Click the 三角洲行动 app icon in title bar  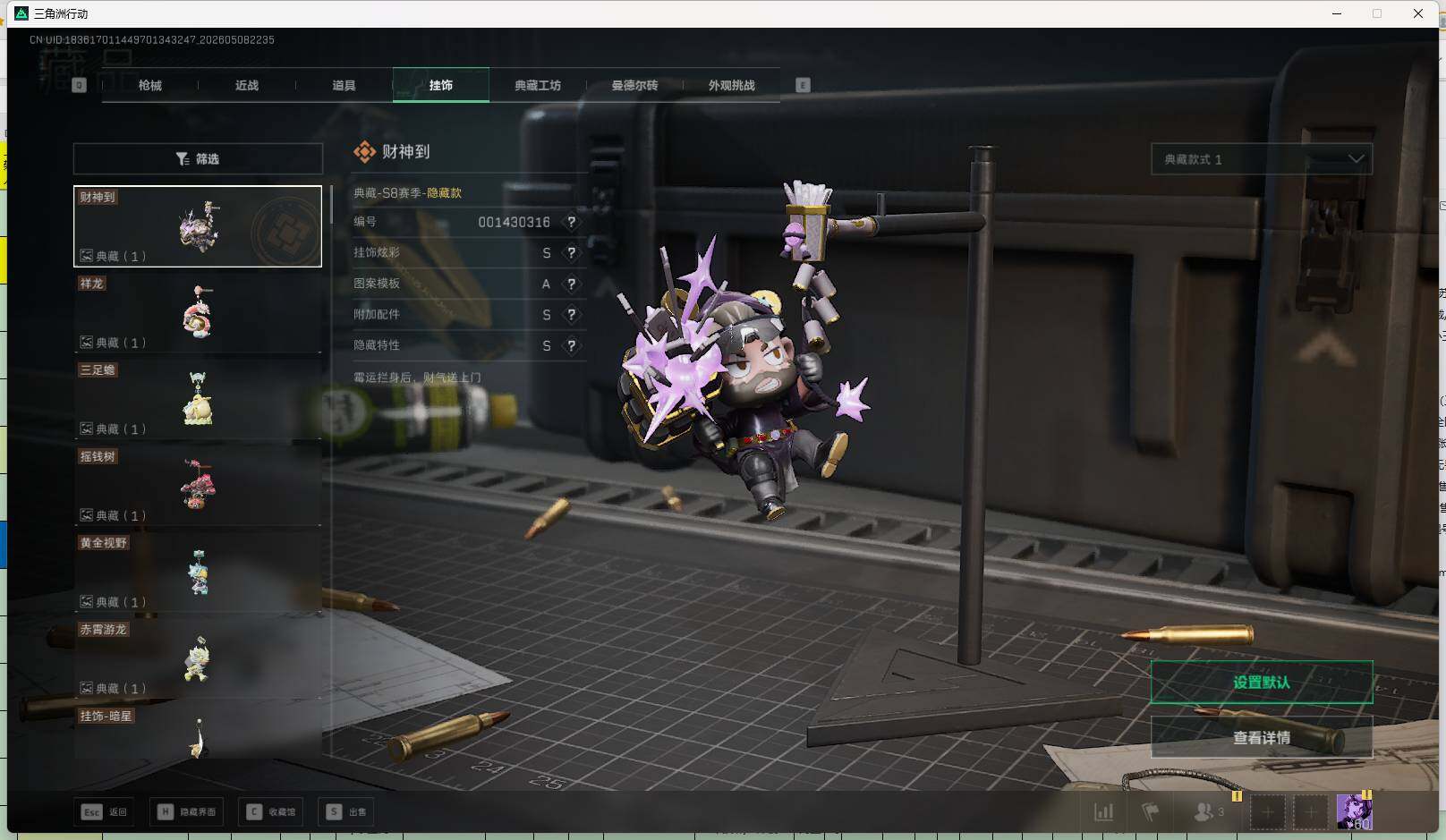21,13
